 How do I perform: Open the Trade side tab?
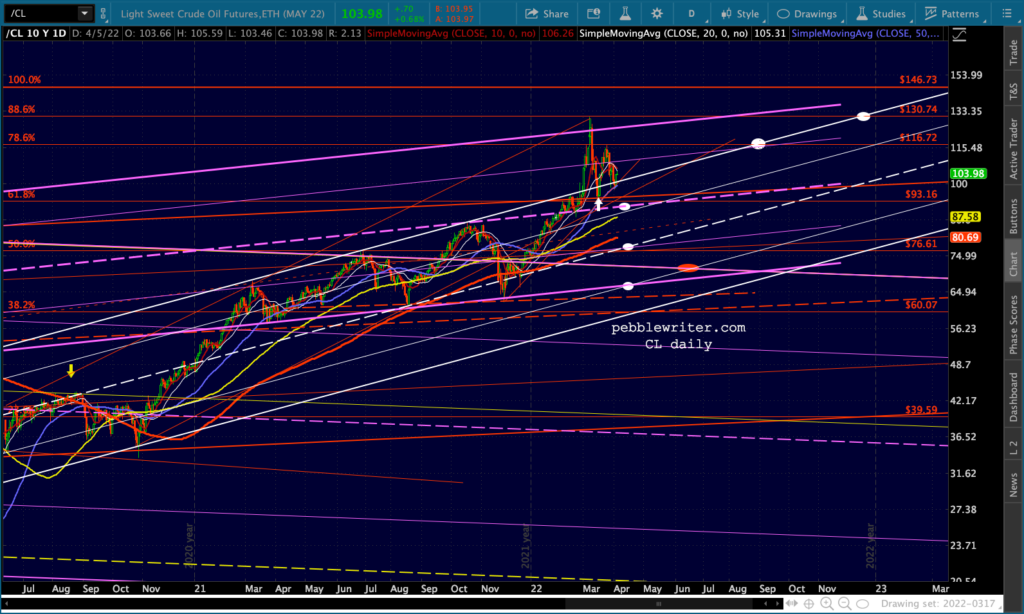[1014, 52]
